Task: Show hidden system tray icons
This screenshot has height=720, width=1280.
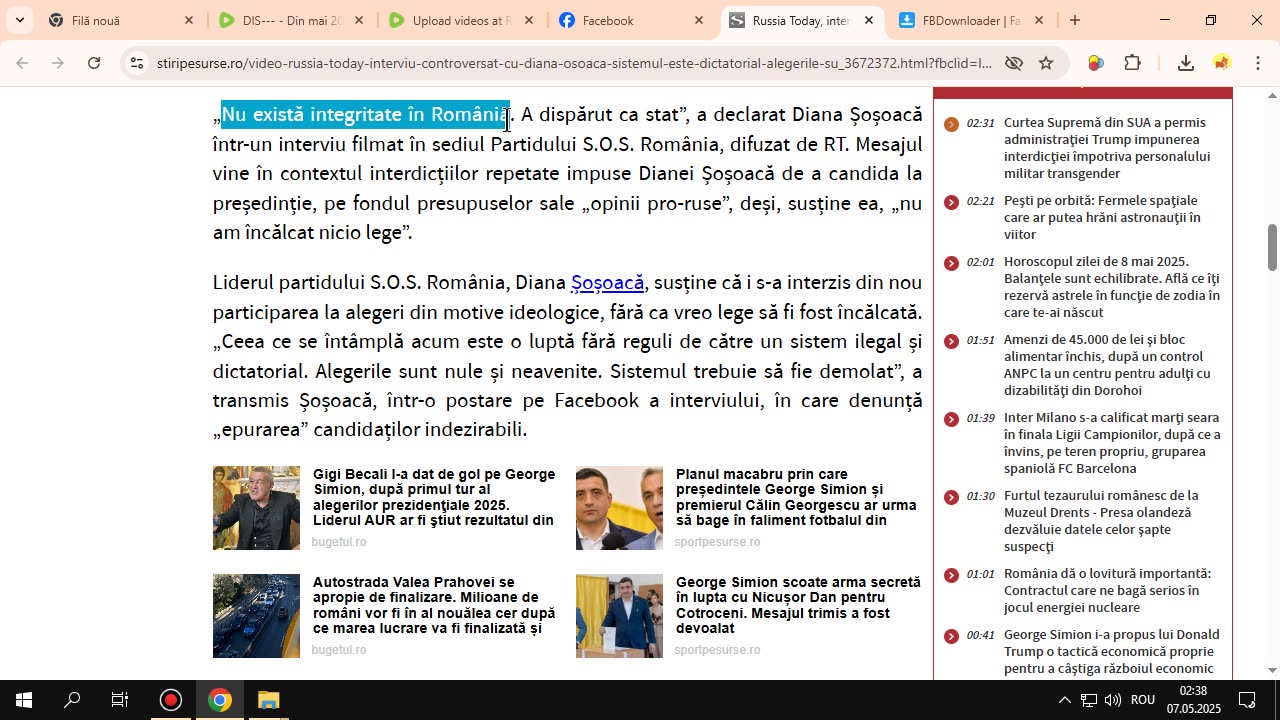Action: (x=1064, y=700)
